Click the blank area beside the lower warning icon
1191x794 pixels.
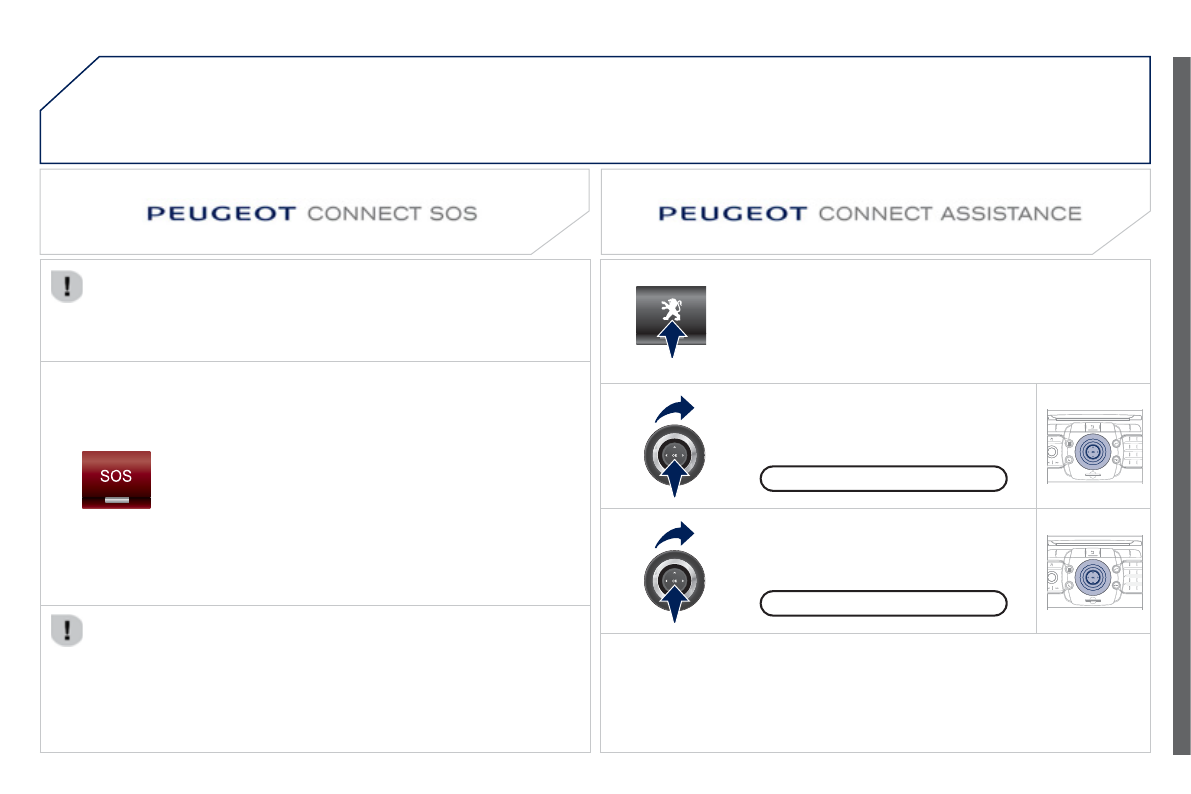click(x=330, y=680)
